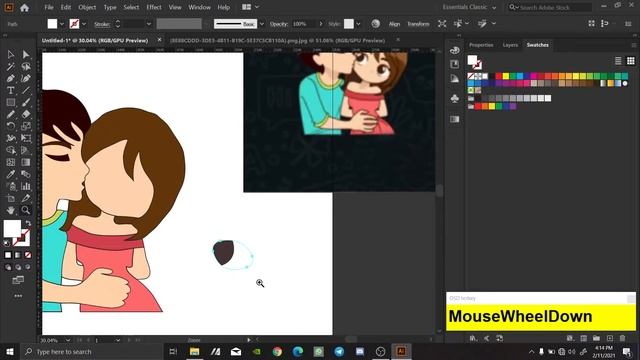Activate the Eraser tool
Screen dimensions: 640x360
pyautogui.click(x=26, y=114)
